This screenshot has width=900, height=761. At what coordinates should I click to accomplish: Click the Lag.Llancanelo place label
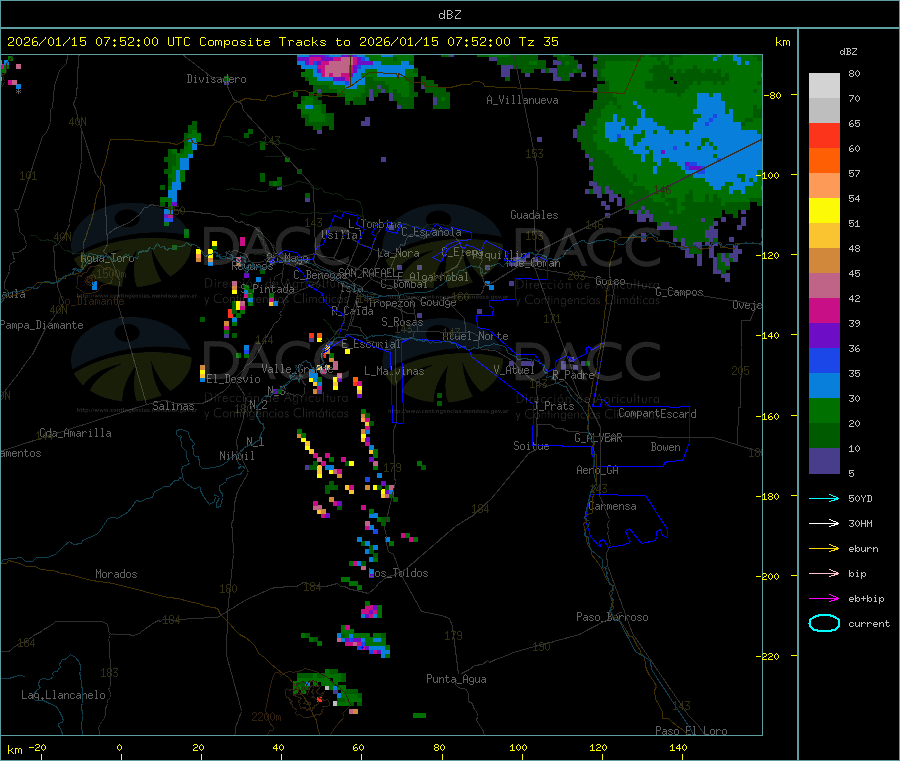pos(63,695)
